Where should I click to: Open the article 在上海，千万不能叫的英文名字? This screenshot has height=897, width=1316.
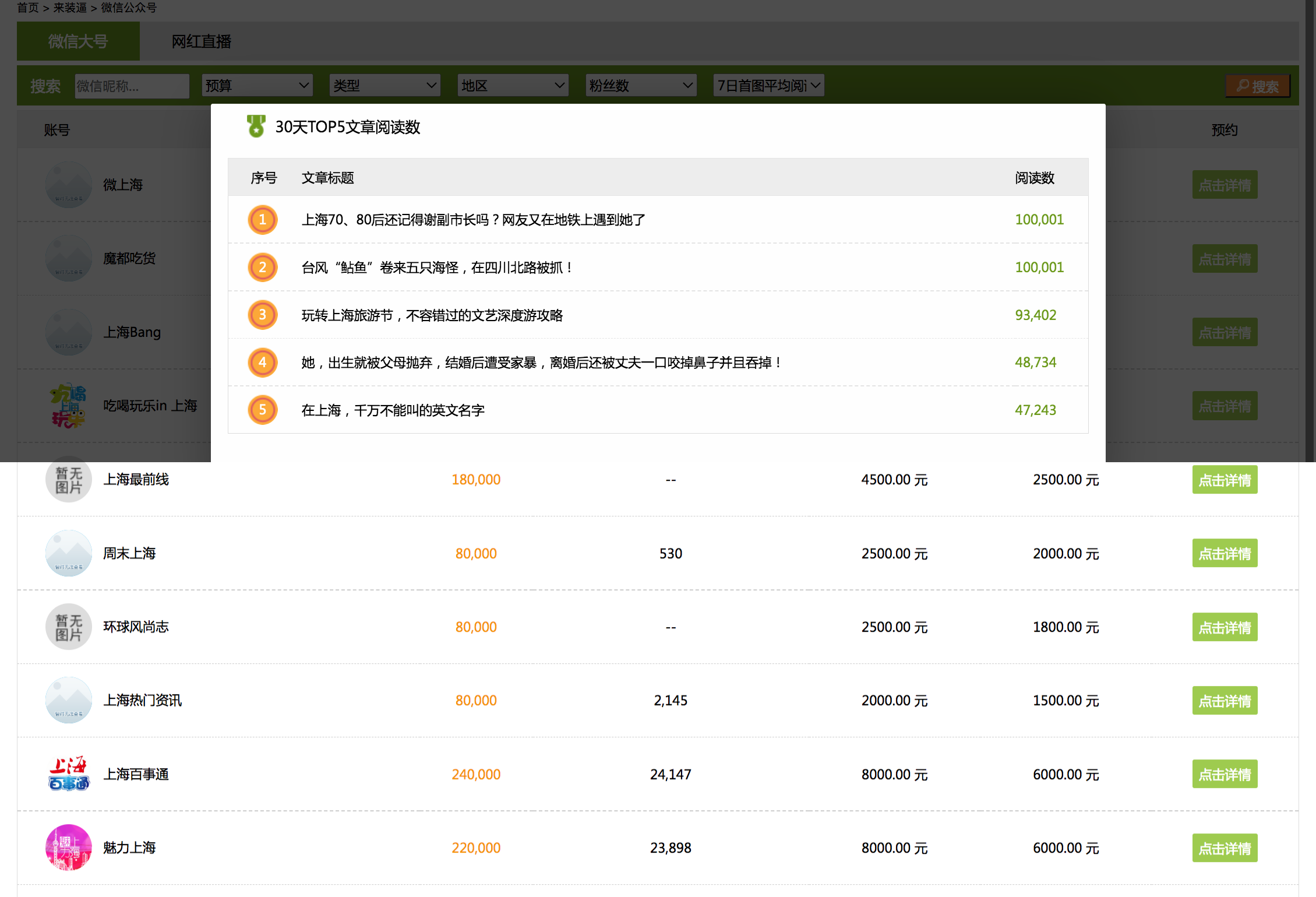coord(393,410)
